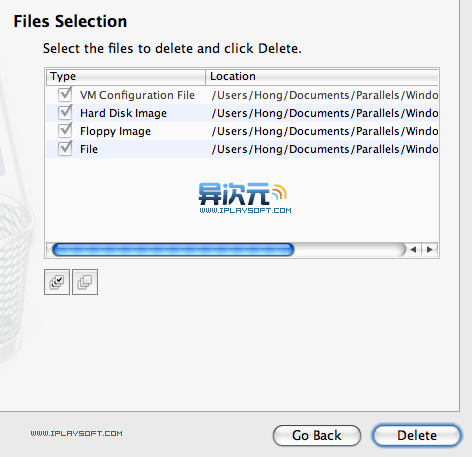This screenshot has height=457, width=472.
Task: Click the blue horizontal scrollbar thumb
Action: point(173,250)
